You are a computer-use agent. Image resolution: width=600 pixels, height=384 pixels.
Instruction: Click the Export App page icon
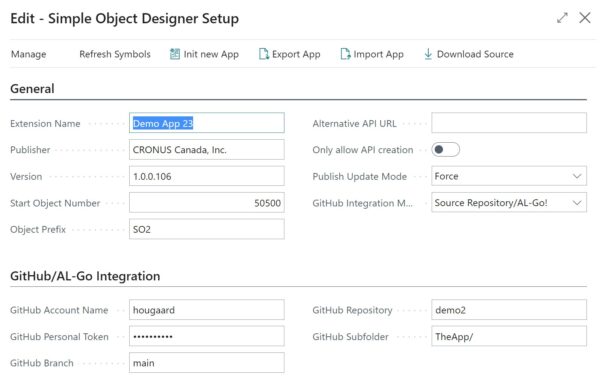pyautogui.click(x=263, y=54)
